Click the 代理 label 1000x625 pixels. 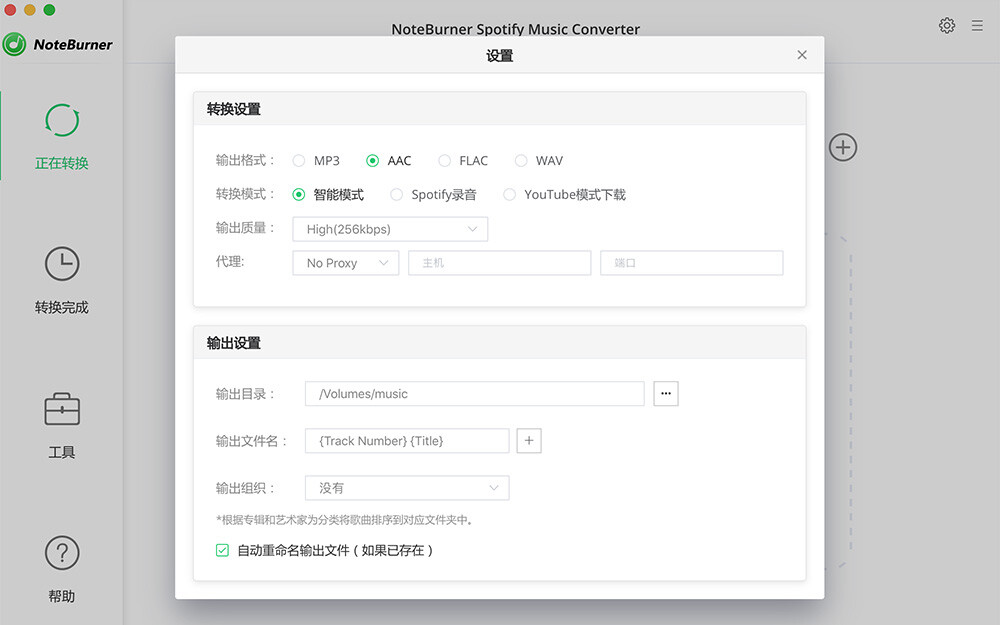pyautogui.click(x=230, y=261)
